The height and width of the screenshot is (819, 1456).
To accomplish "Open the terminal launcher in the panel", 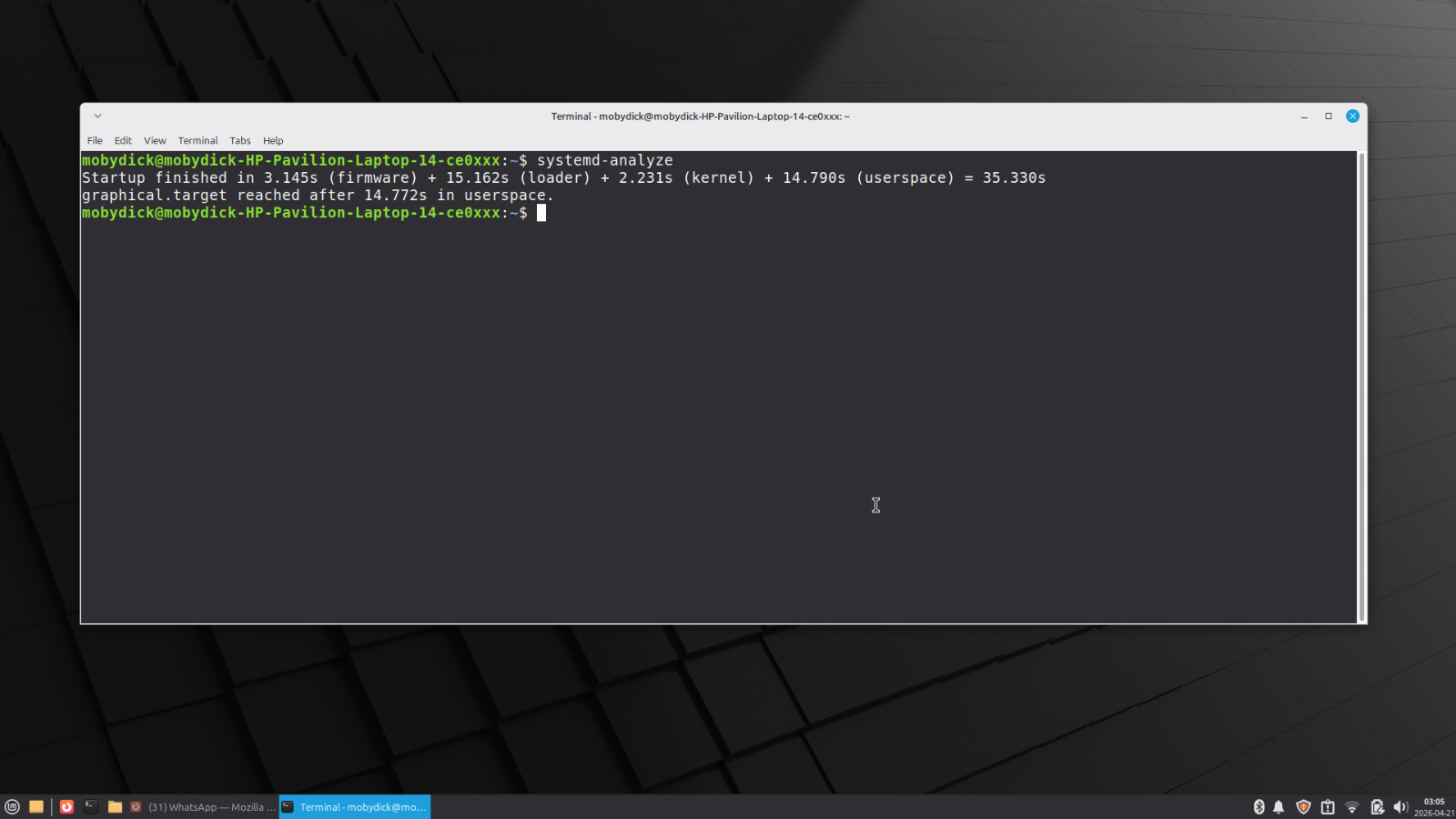I will coord(91,806).
